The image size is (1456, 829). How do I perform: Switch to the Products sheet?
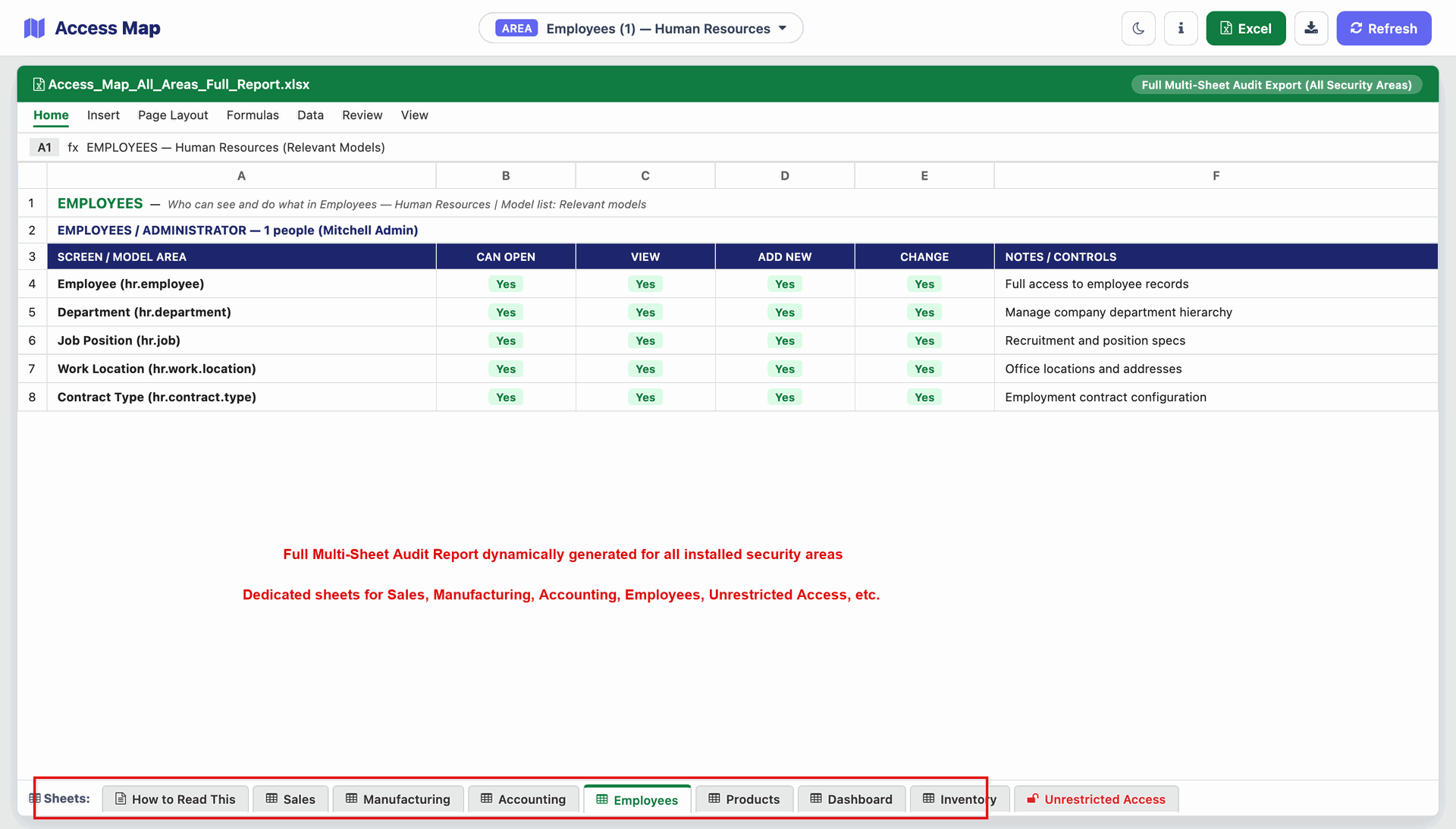coord(744,799)
